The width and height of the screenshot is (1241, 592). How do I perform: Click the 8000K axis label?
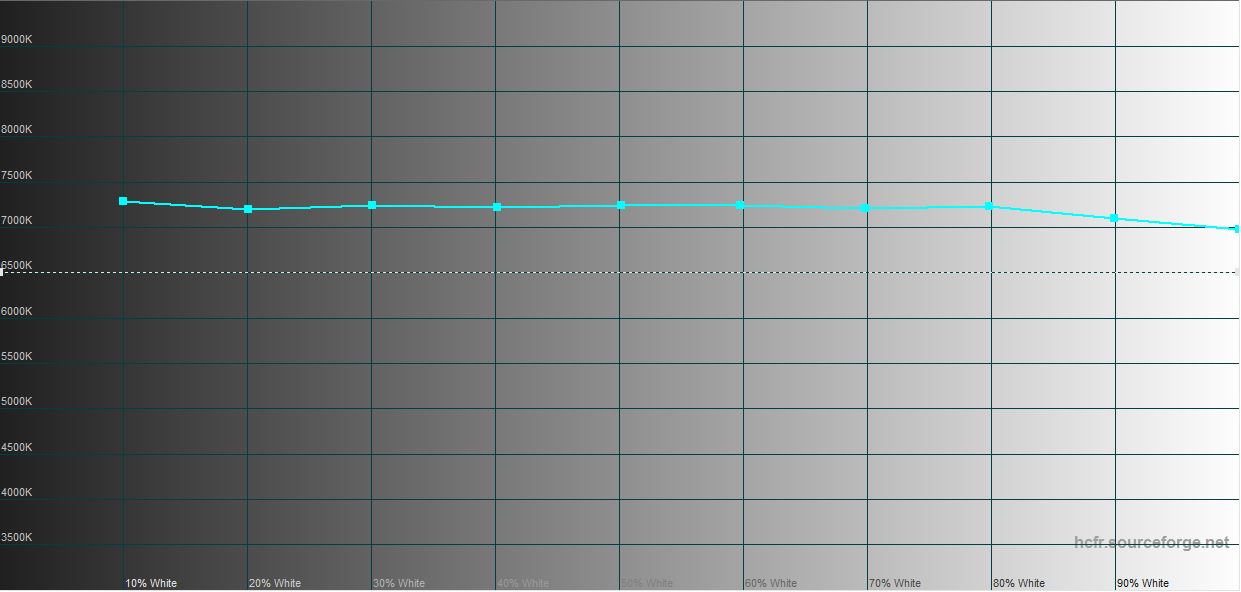(x=17, y=130)
